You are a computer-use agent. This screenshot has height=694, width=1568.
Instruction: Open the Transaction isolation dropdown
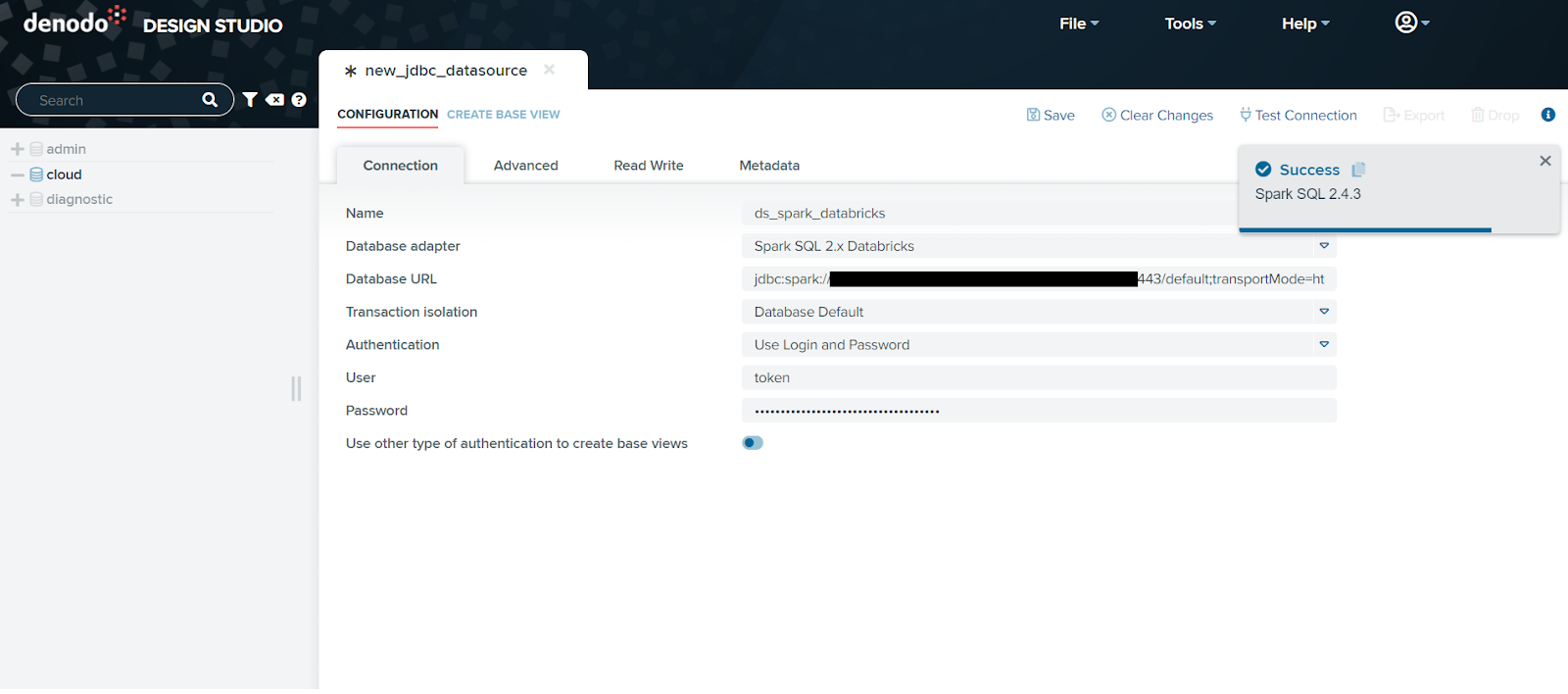[x=1324, y=312]
